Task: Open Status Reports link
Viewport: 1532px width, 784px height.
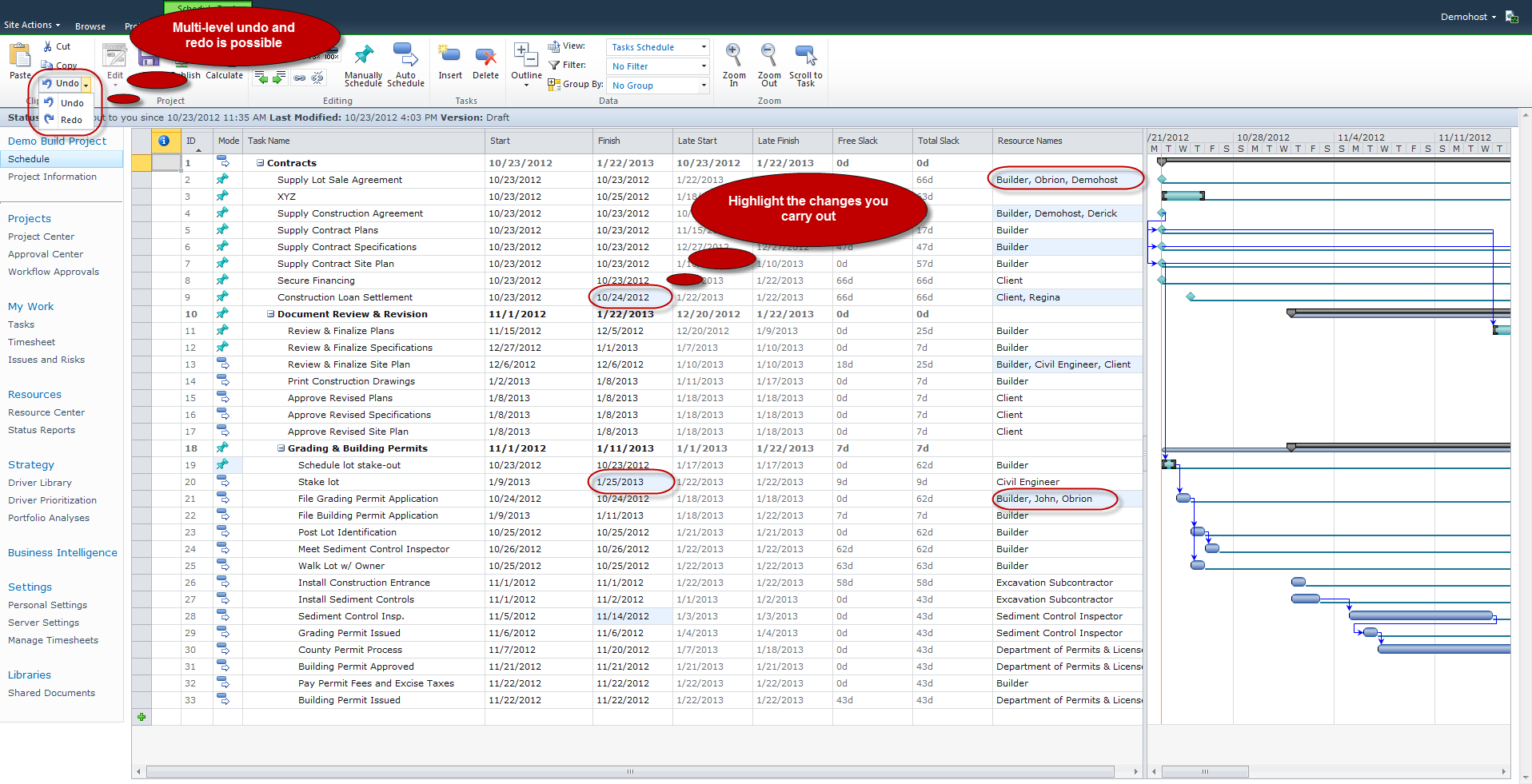Action: [42, 430]
